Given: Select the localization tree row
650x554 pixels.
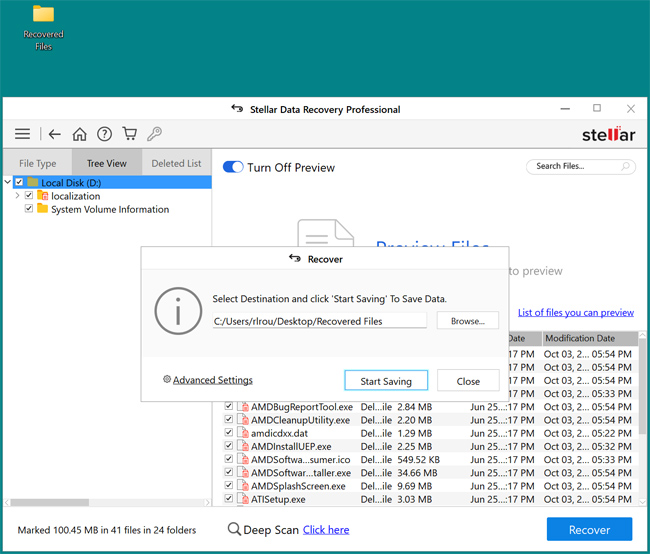Looking at the screenshot, I should [75, 196].
